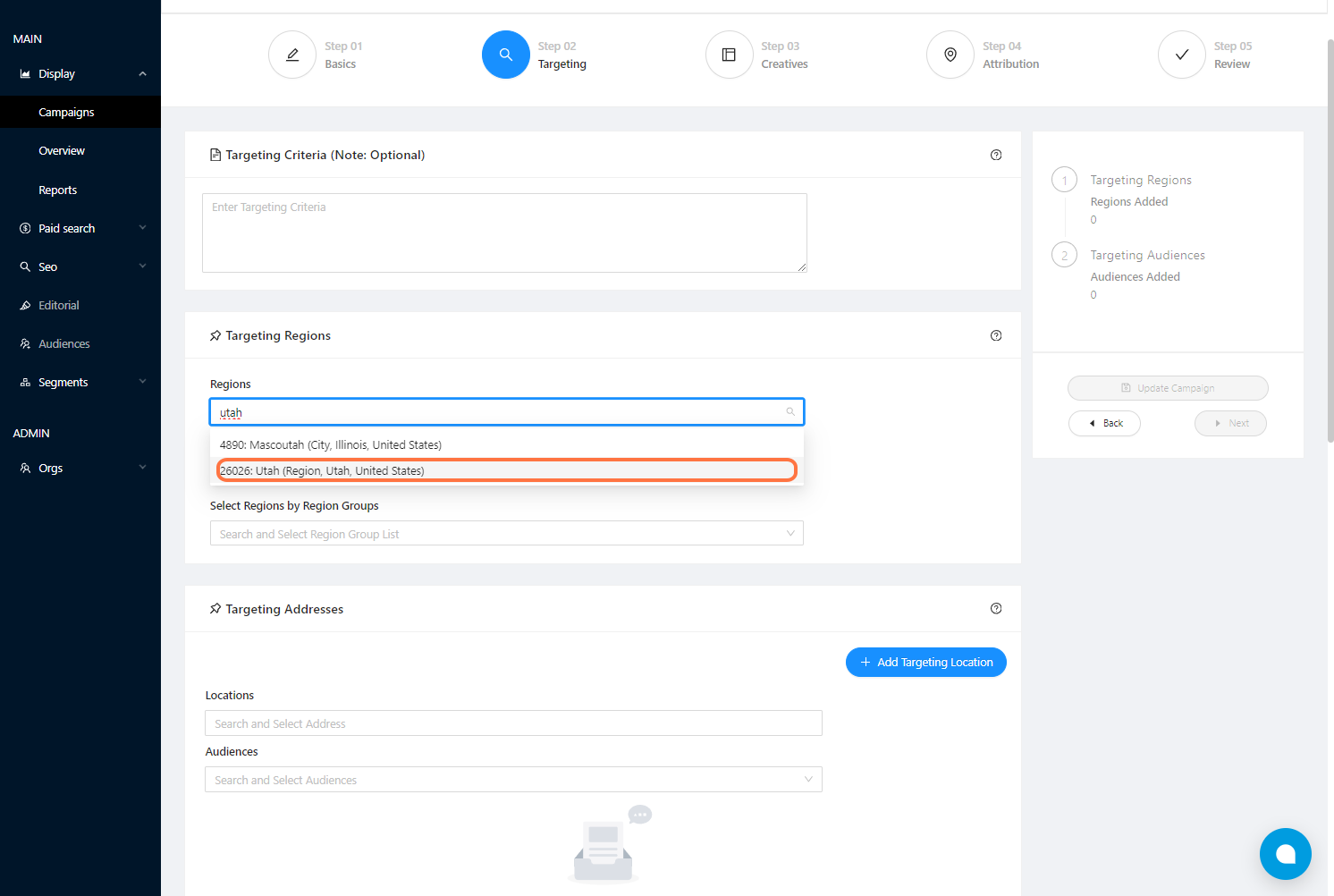Collapse the Display sidebar menu
Viewport: 1334px width, 896px height.
[142, 74]
